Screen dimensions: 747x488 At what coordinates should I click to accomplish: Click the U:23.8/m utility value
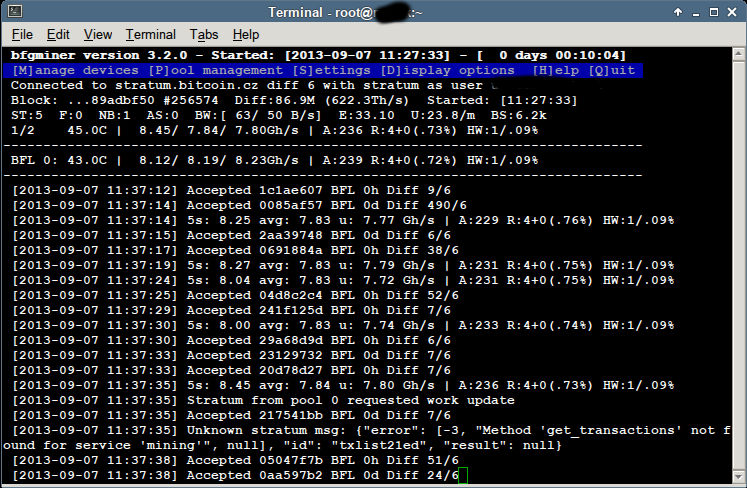[443, 116]
